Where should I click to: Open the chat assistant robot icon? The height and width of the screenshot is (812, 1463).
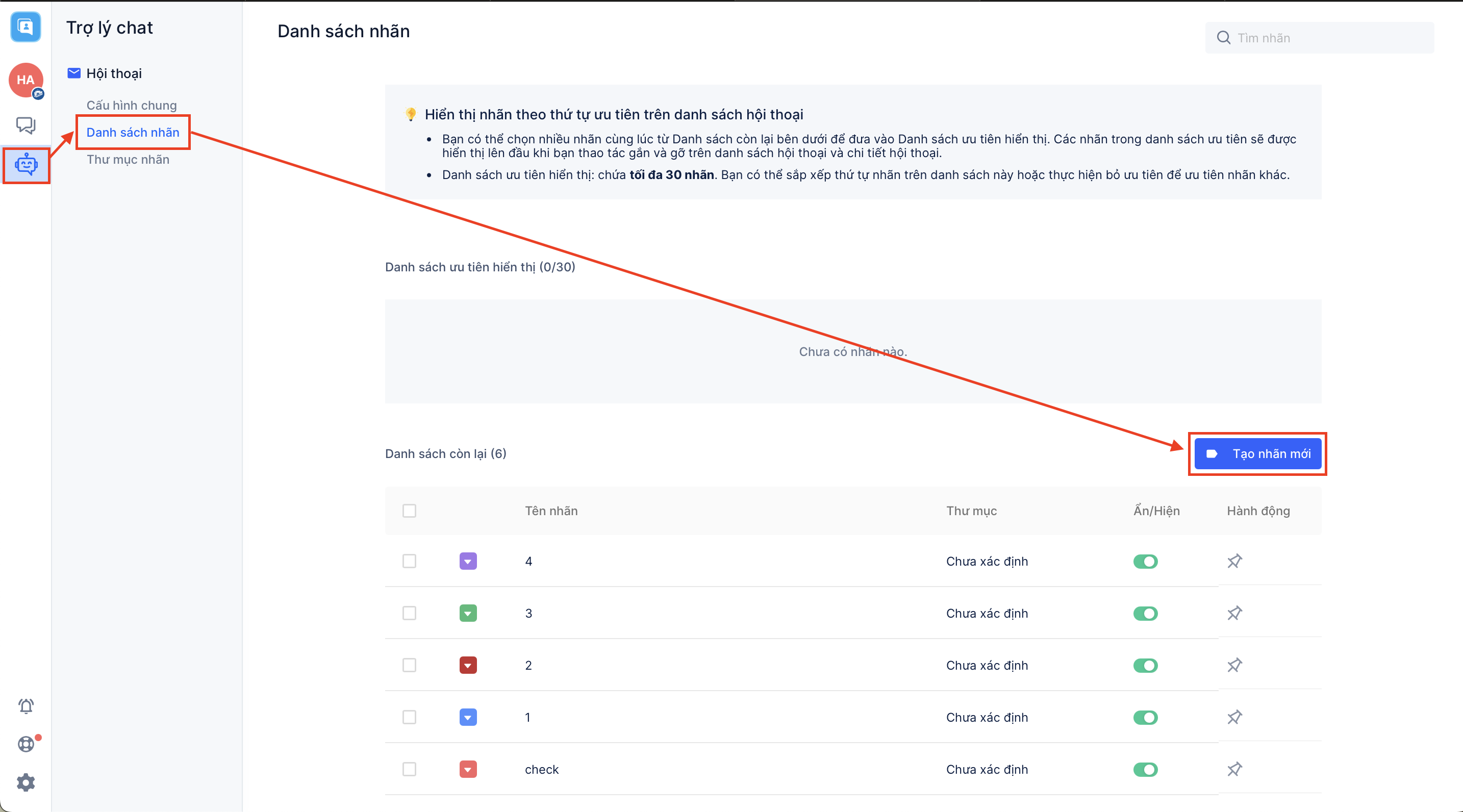26,165
